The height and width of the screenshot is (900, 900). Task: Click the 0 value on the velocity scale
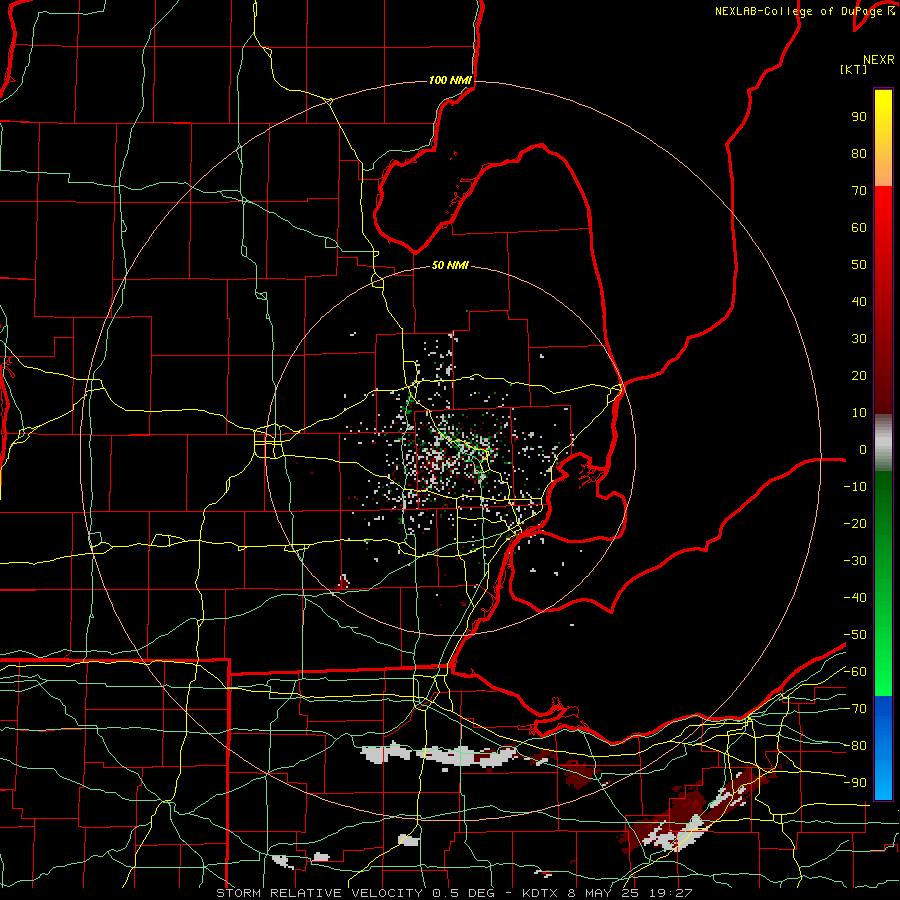[x=863, y=449]
